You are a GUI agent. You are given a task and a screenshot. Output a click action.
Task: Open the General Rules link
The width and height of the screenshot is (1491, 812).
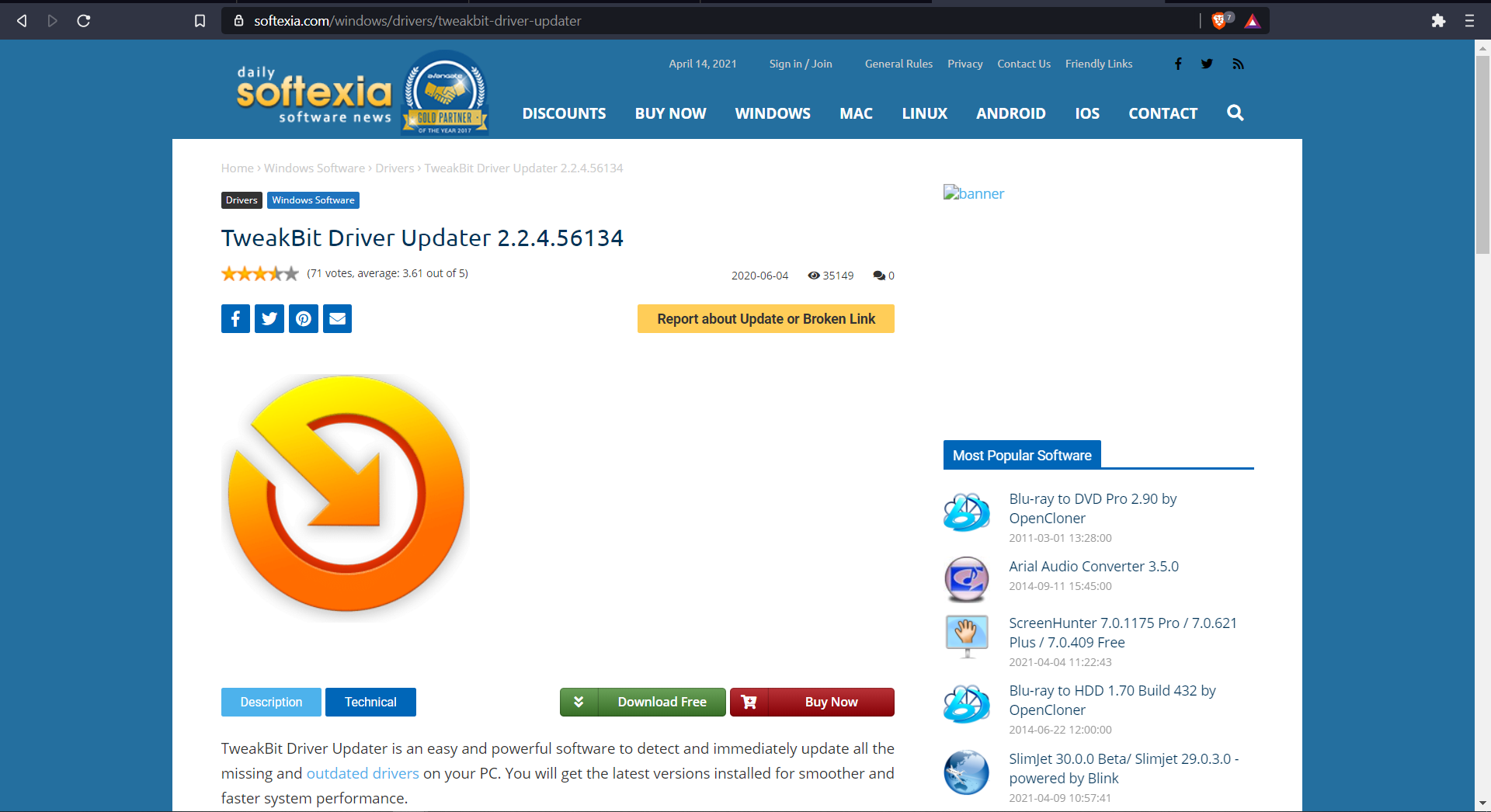click(898, 64)
